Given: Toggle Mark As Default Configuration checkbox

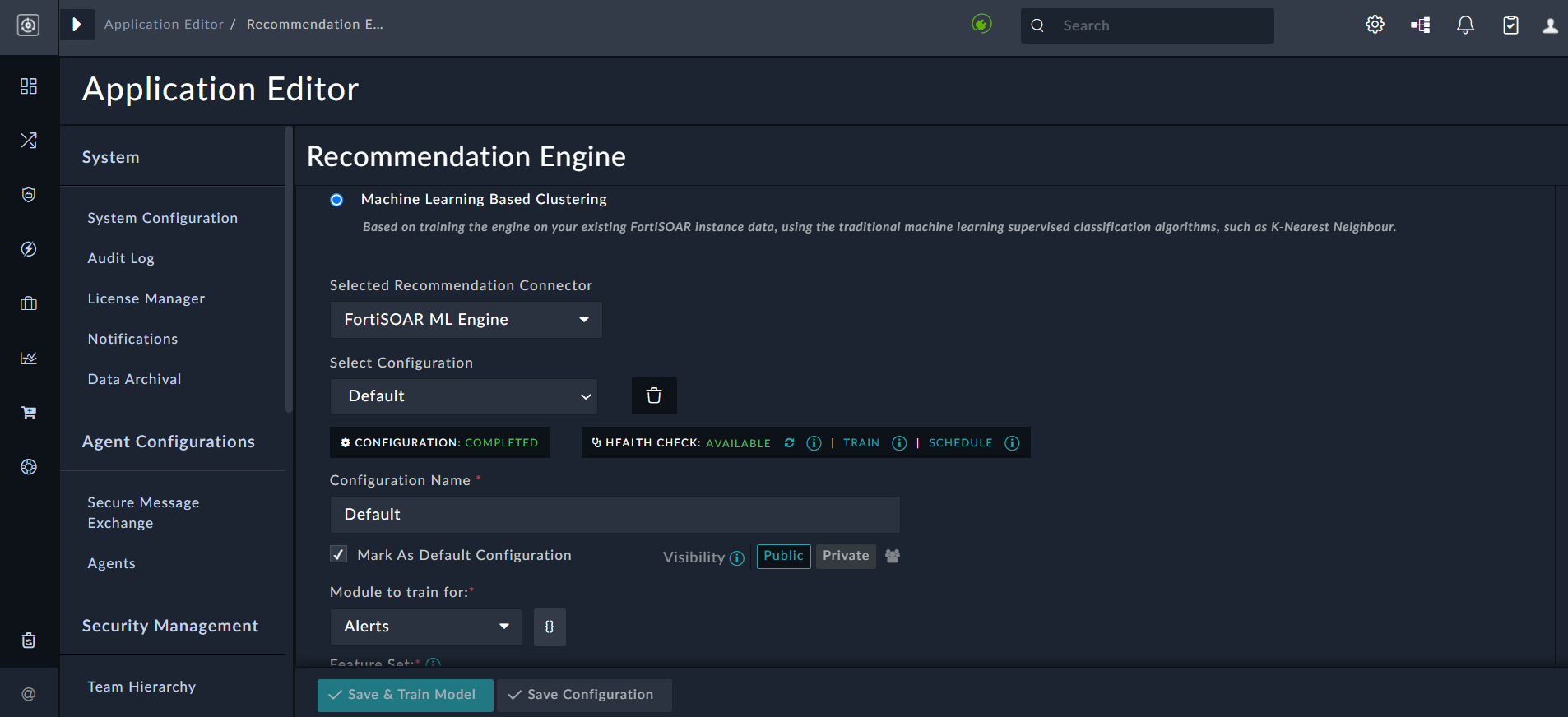Looking at the screenshot, I should tap(338, 554).
